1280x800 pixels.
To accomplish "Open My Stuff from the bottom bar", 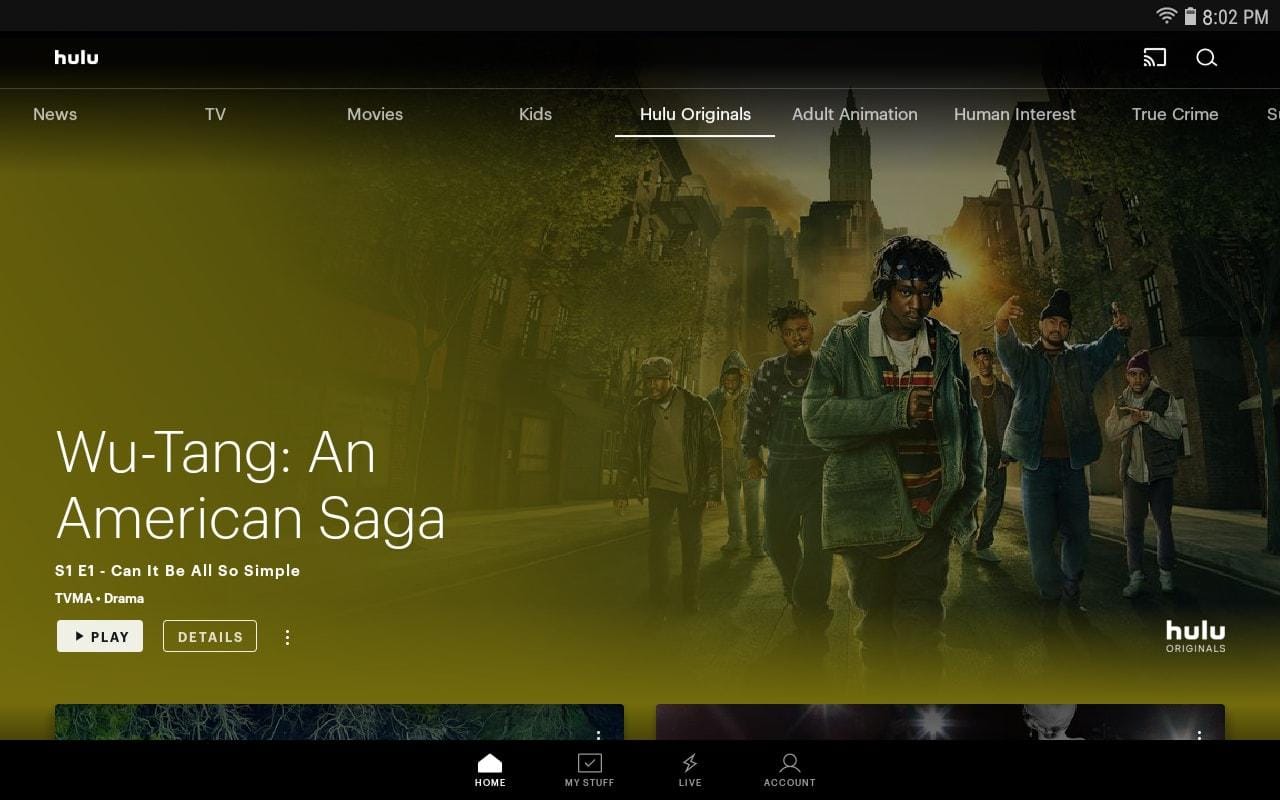I will [589, 768].
